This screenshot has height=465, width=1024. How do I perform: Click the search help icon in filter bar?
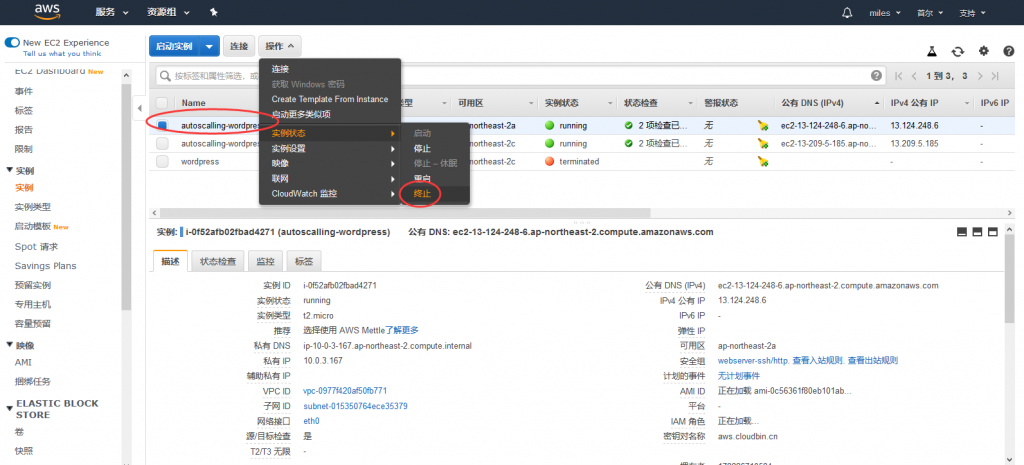876,76
